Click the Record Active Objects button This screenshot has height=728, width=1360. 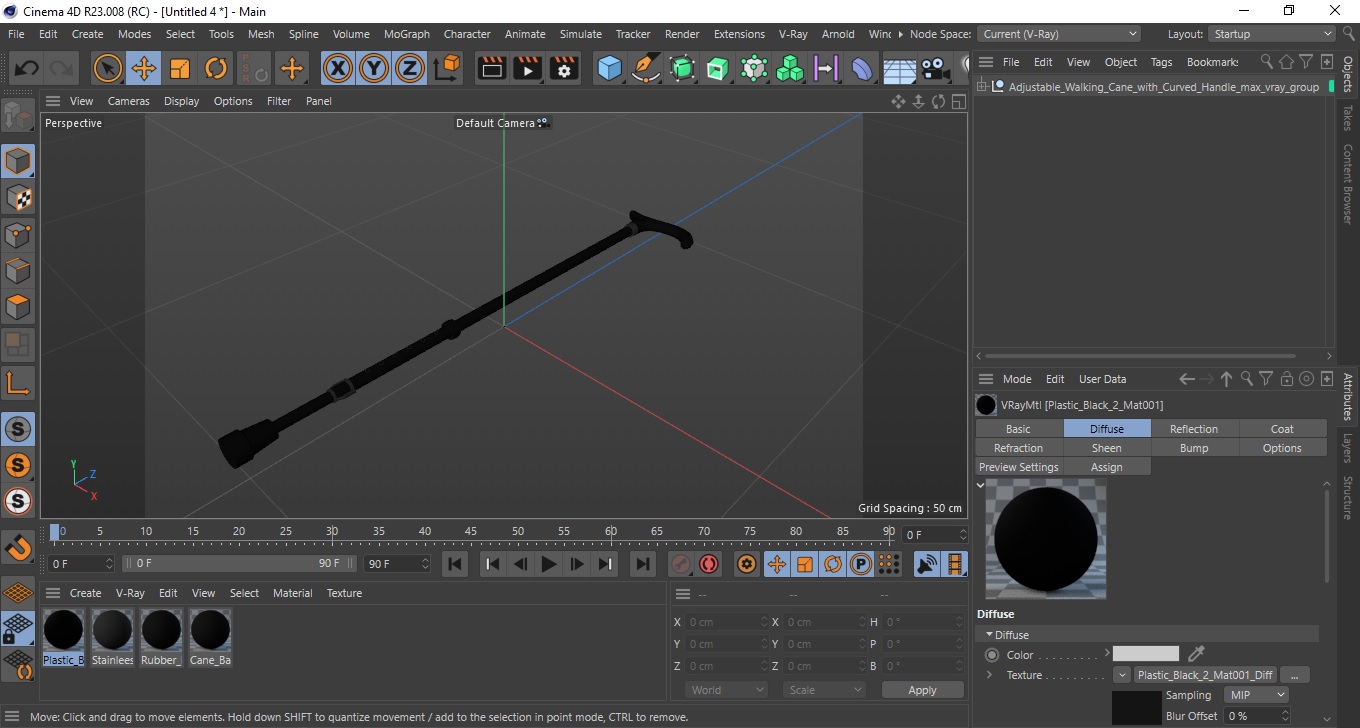[x=681, y=564]
